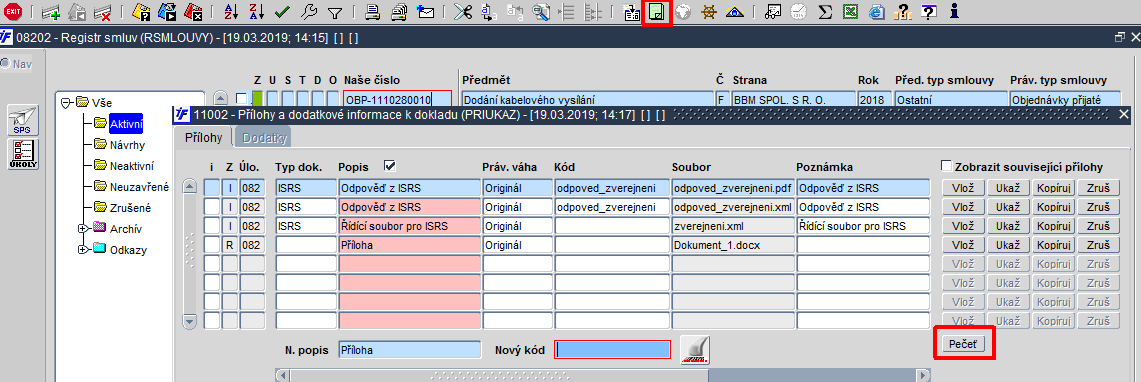The width and height of the screenshot is (1141, 382).
Task: Click the magnifier document preview icon
Action: [541, 12]
